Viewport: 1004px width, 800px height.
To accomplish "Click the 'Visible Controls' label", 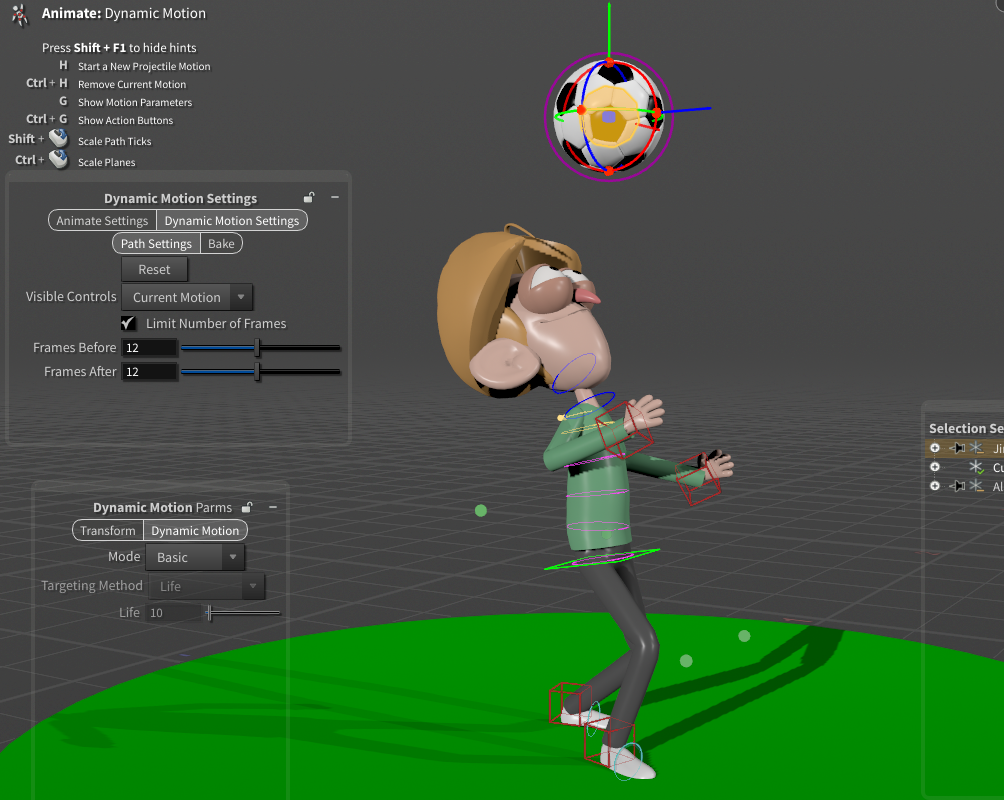I will [71, 297].
